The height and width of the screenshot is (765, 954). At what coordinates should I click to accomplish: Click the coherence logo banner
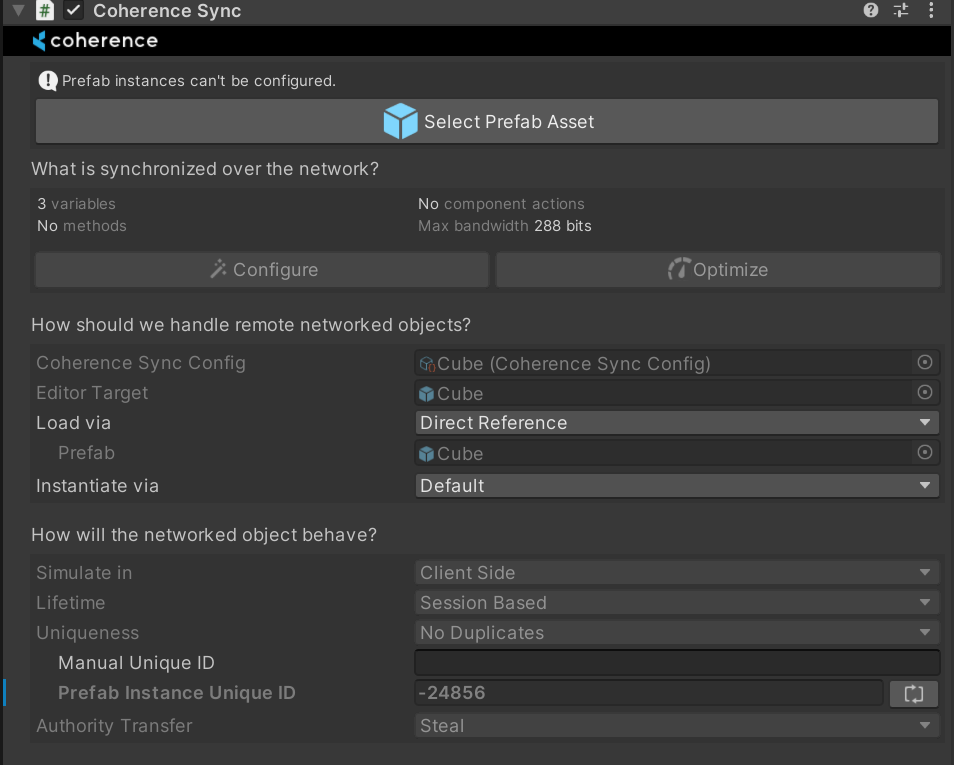[x=96, y=41]
